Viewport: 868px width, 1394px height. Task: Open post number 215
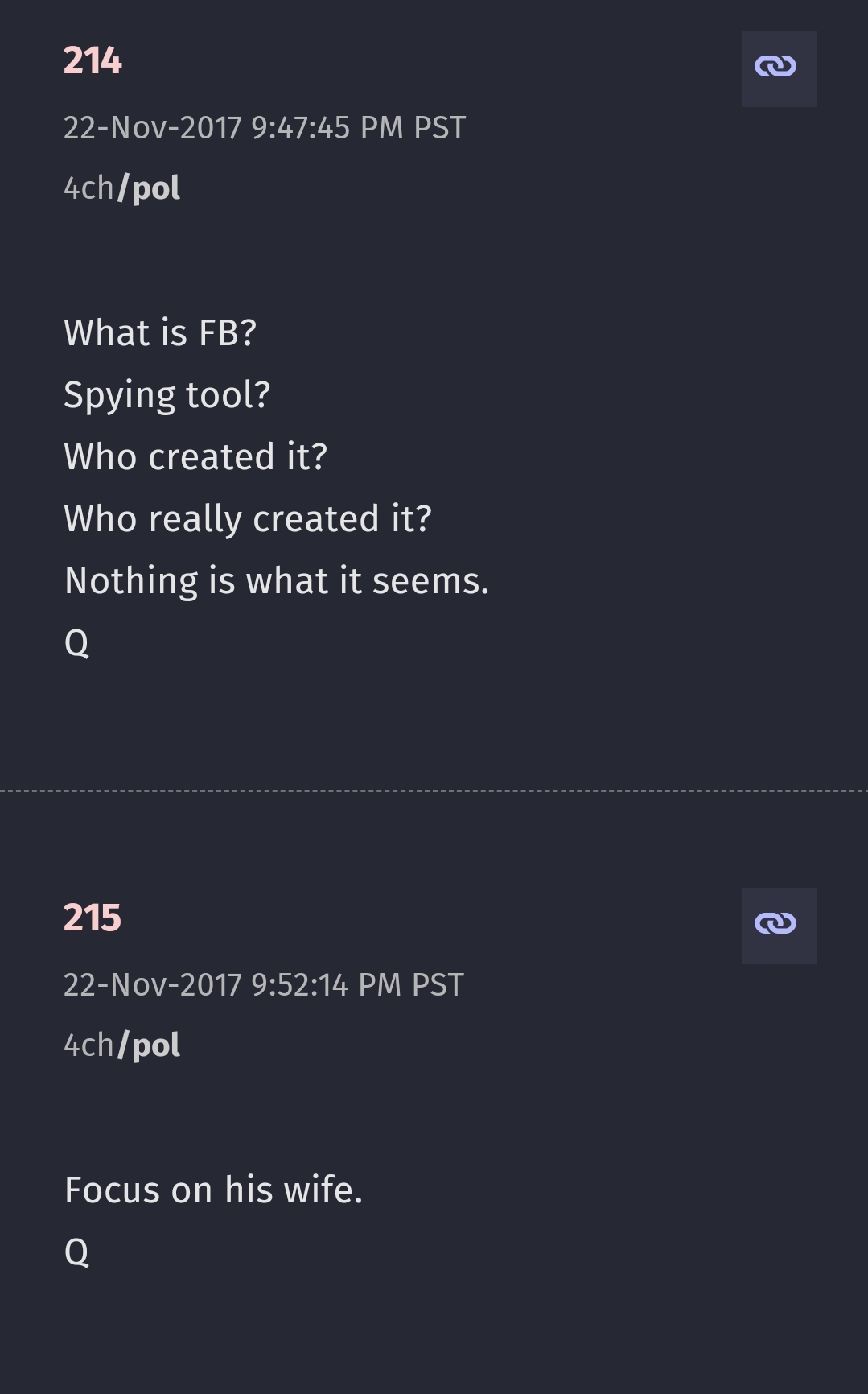point(93,918)
